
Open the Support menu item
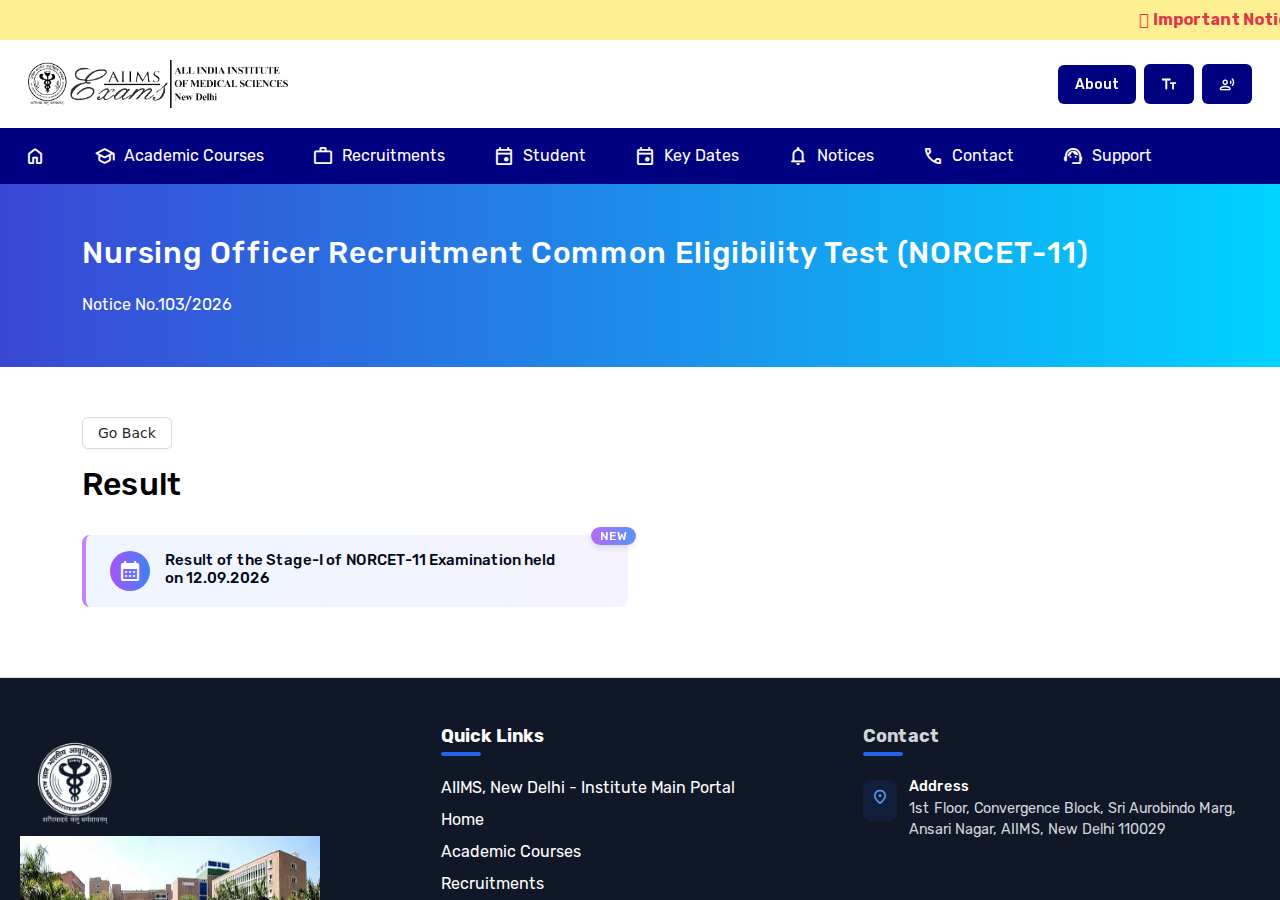click(x=1108, y=156)
